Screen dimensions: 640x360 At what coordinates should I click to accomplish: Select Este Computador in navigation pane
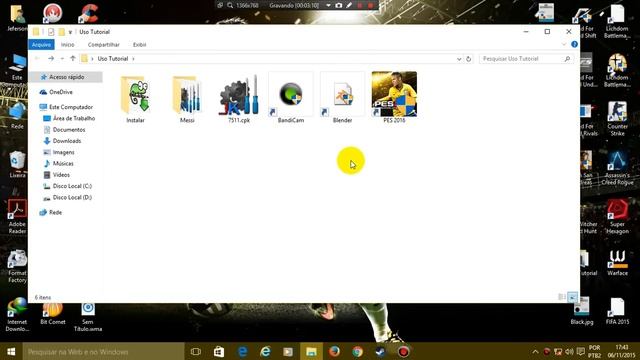tap(66, 107)
